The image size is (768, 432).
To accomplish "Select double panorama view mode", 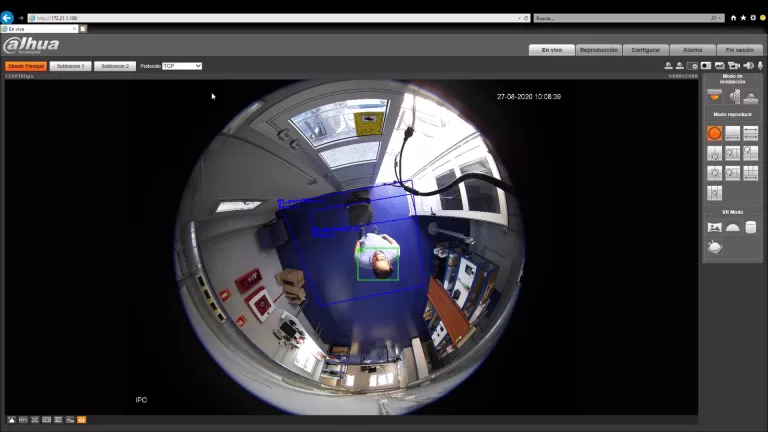I will tap(750, 133).
